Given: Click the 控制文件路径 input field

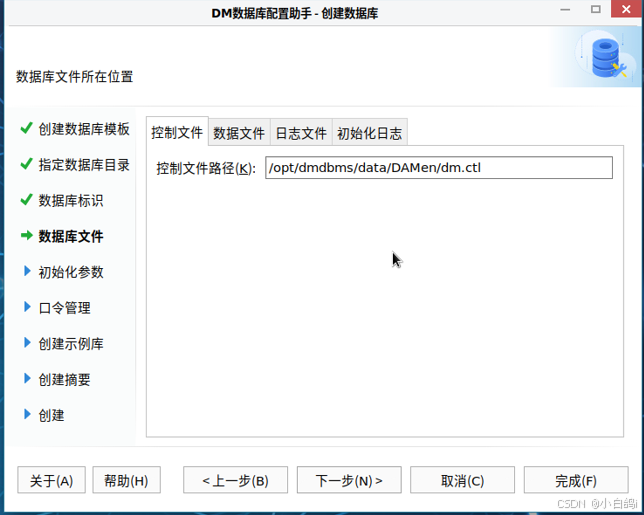Looking at the screenshot, I should (x=439, y=168).
